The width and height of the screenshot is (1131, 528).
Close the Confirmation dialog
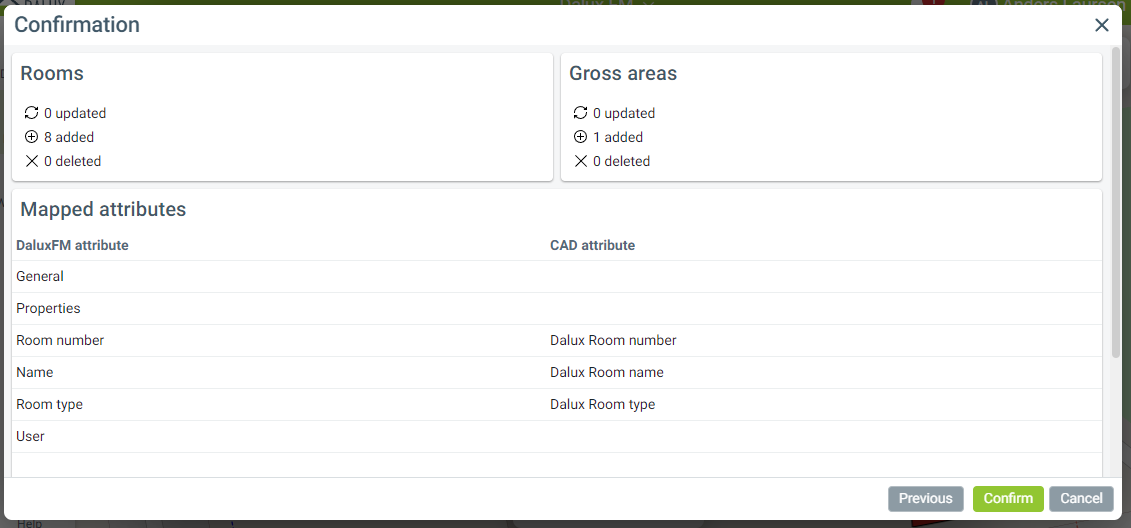(x=1102, y=25)
